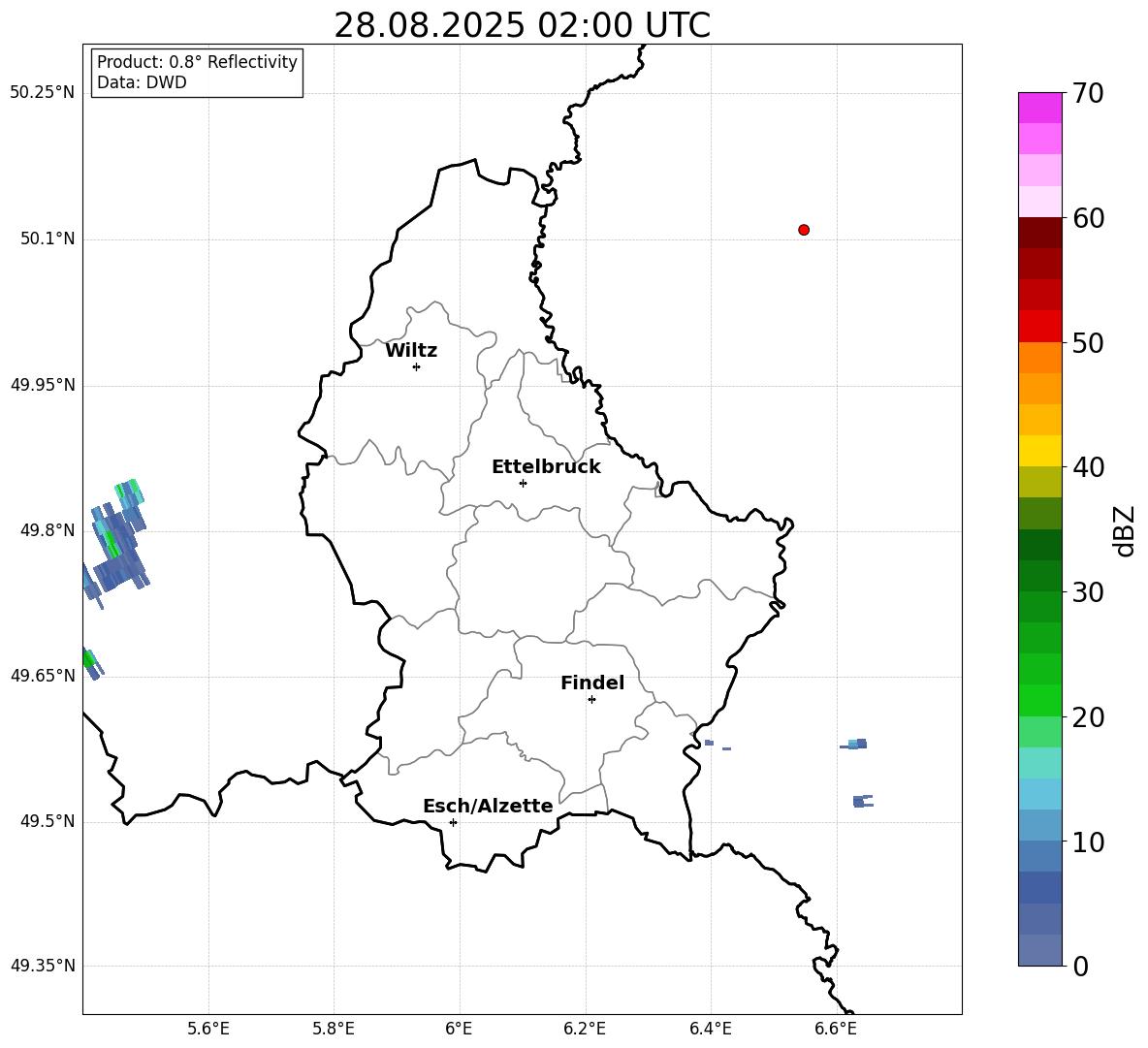Click the orange swatch just below 50
Screen dimensions: 1148x1048
pos(1040,357)
